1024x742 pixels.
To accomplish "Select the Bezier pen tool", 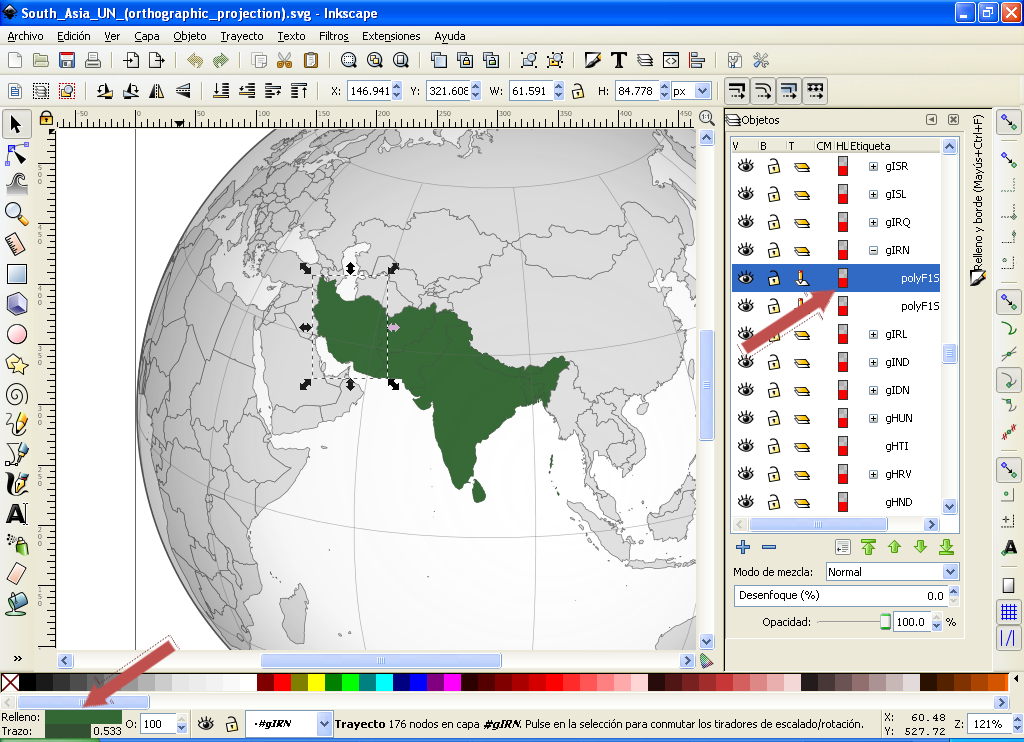I will coord(16,455).
